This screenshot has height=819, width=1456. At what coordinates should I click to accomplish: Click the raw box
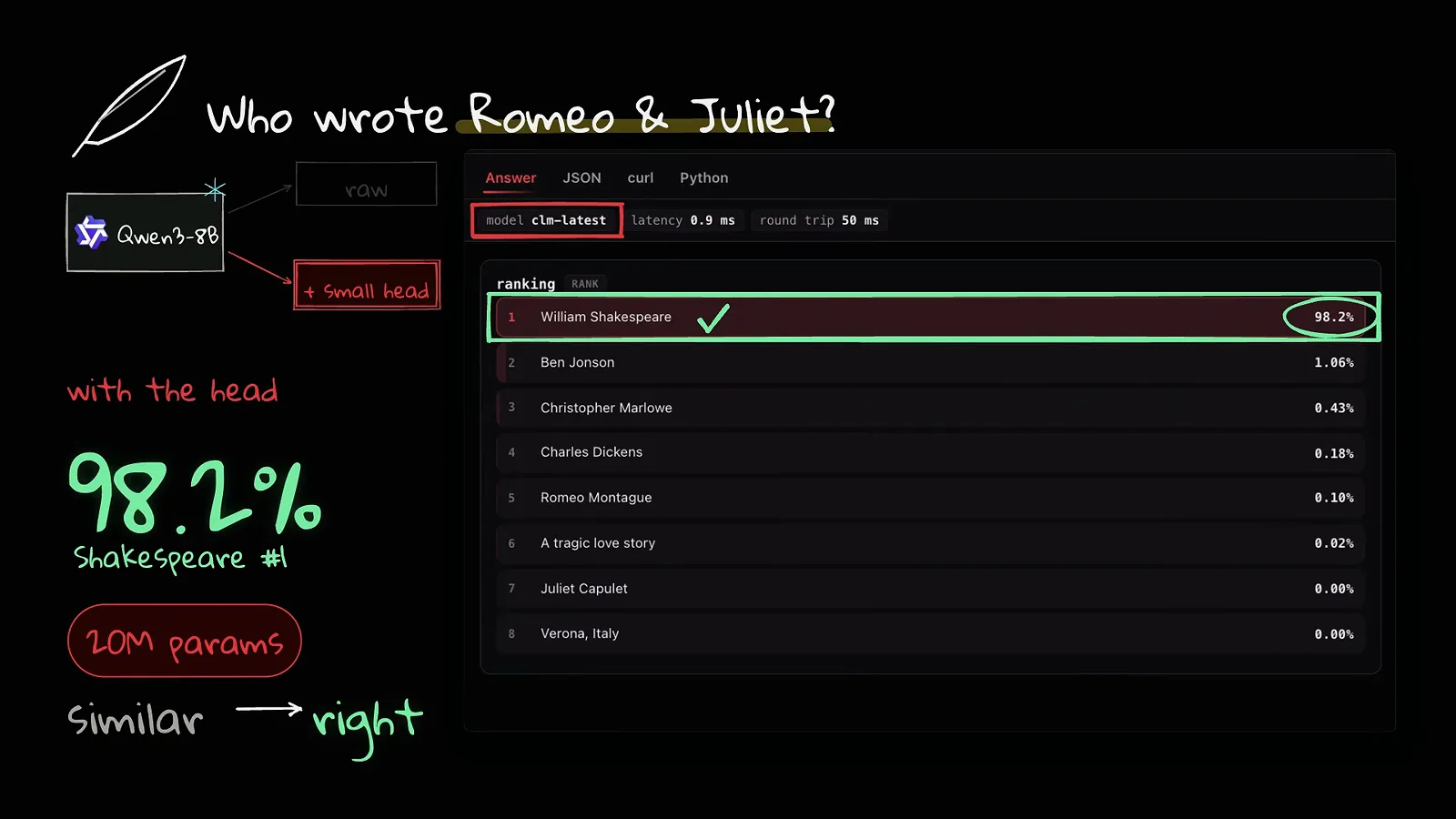366,184
